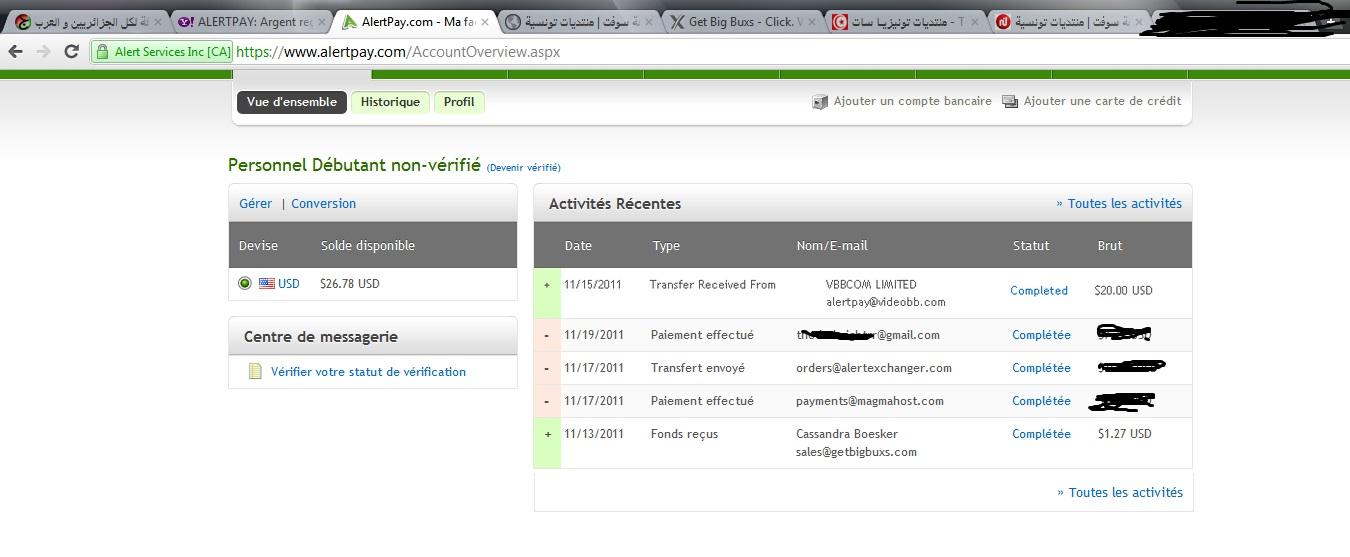The image size is (1350, 557).
Task: Click the $26.78 USD available balance
Action: 350,284
